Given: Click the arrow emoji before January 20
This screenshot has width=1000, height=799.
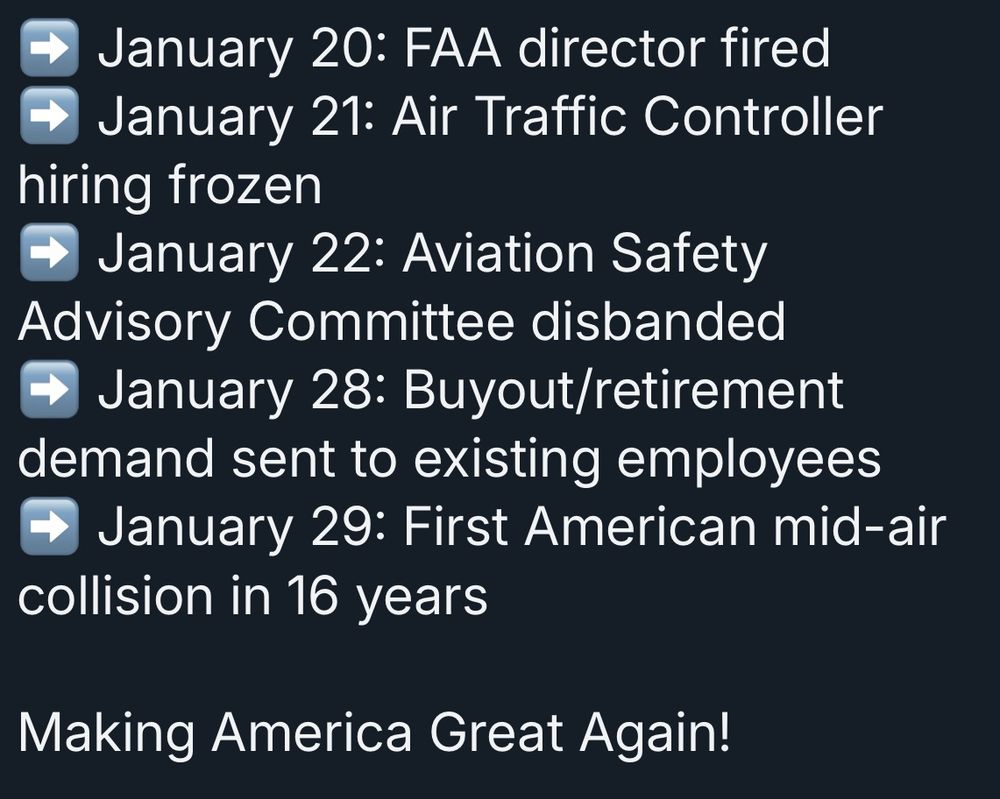Looking at the screenshot, I should pyautogui.click(x=49, y=48).
